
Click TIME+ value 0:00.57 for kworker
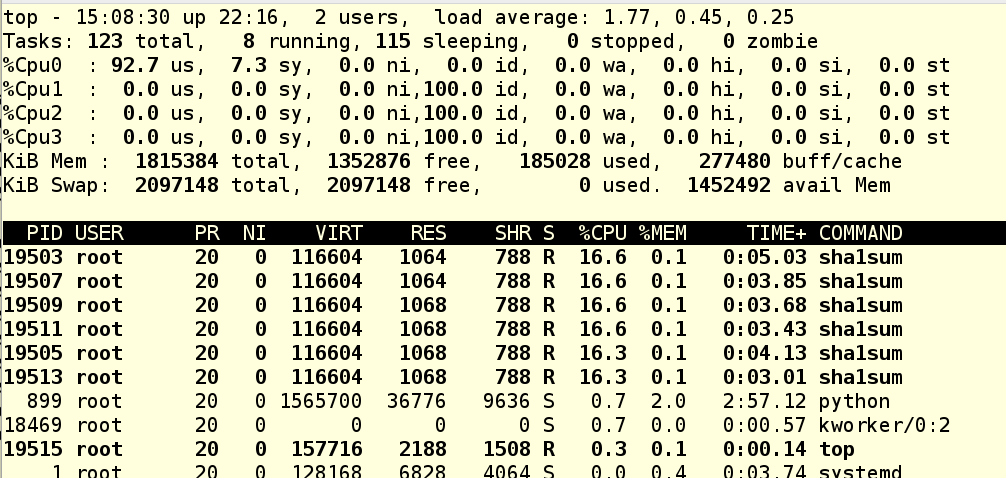click(x=764, y=425)
